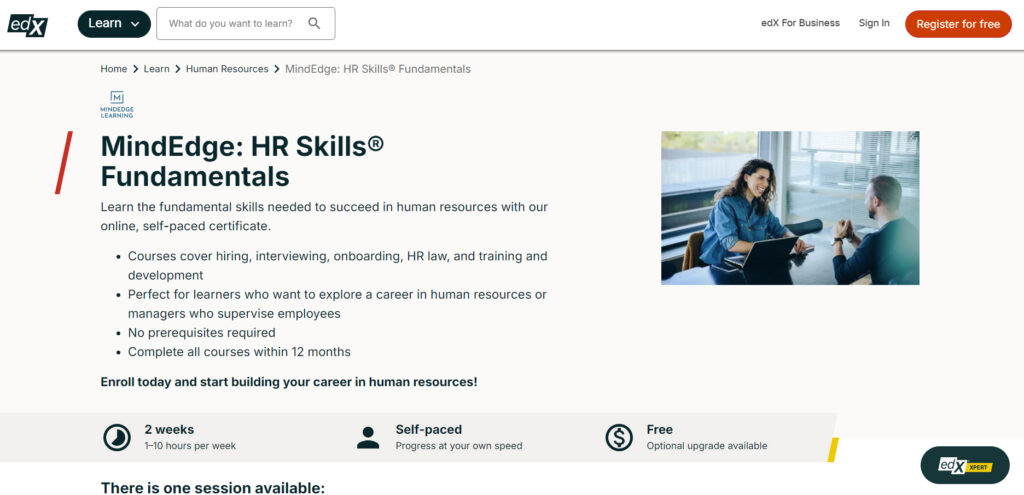Open edX For Business link
The width and height of the screenshot is (1024, 495).
(x=800, y=23)
